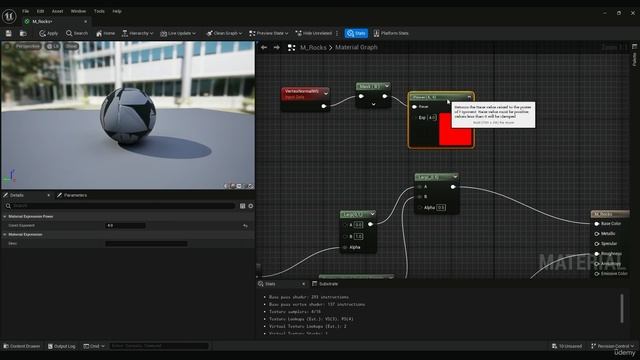This screenshot has height=360, width=640.
Task: Click lower Lerp node A value
Action: 358,225
